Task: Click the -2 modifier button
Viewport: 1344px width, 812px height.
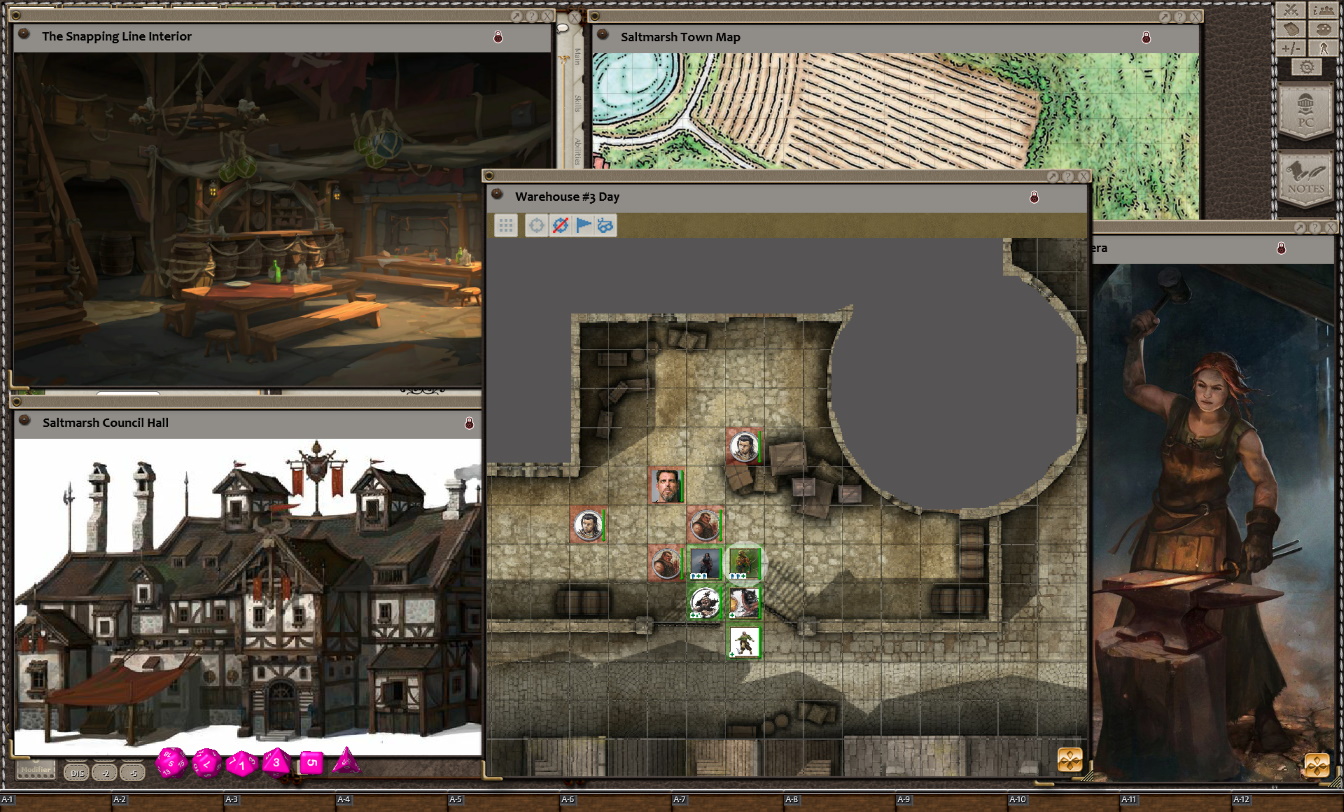Action: coord(103,772)
